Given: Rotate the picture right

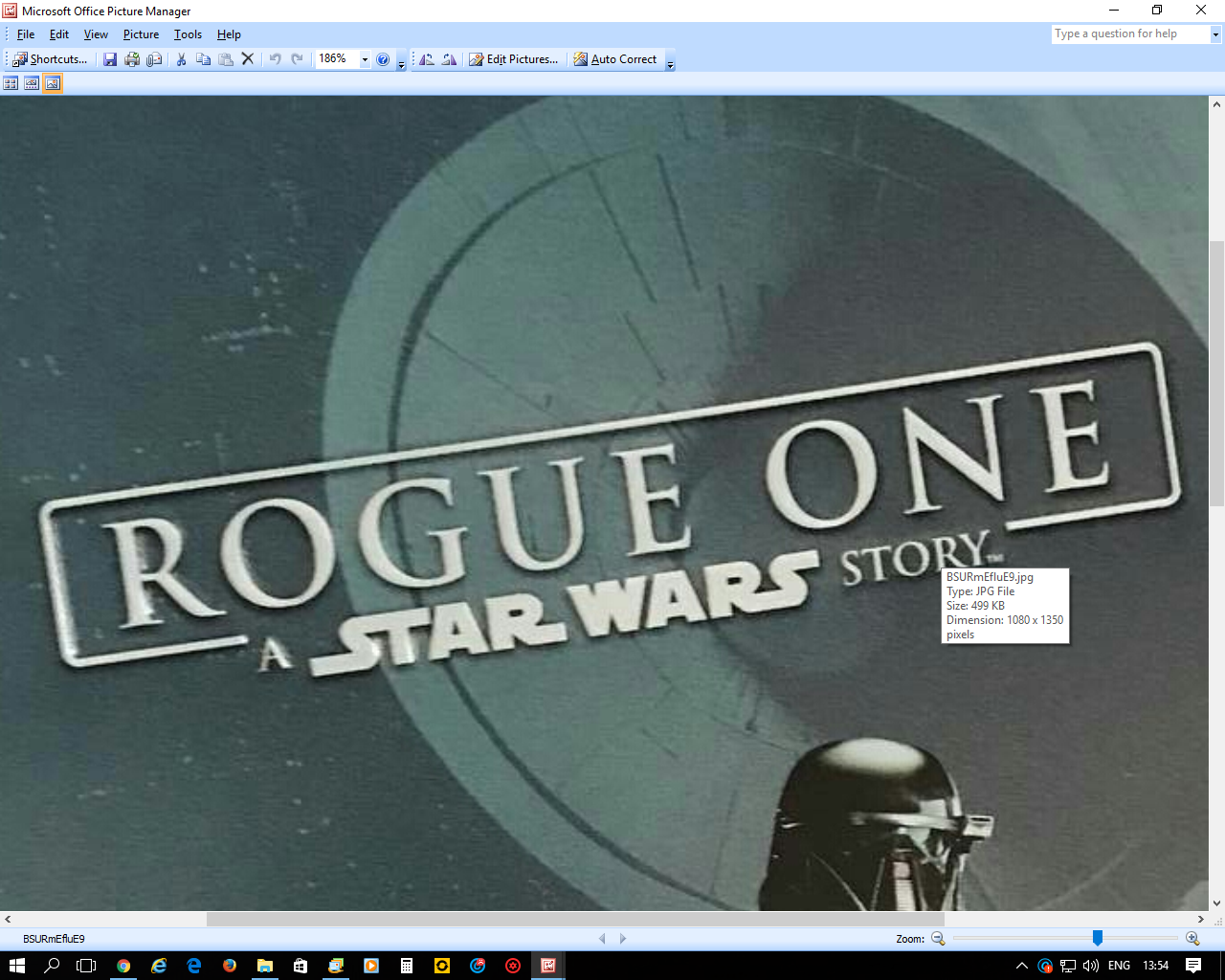Looking at the screenshot, I should tap(449, 59).
